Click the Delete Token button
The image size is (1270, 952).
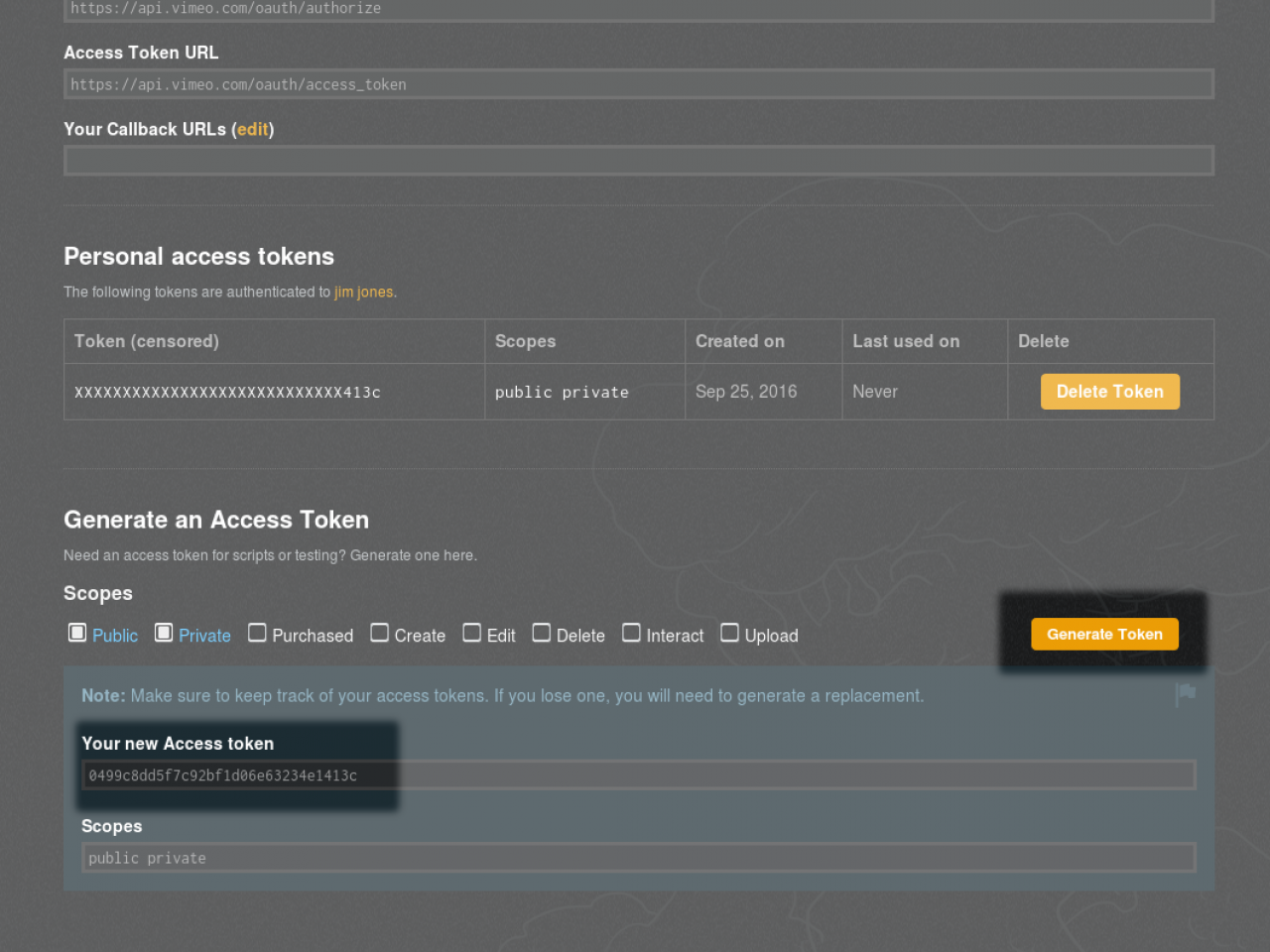[1109, 392]
